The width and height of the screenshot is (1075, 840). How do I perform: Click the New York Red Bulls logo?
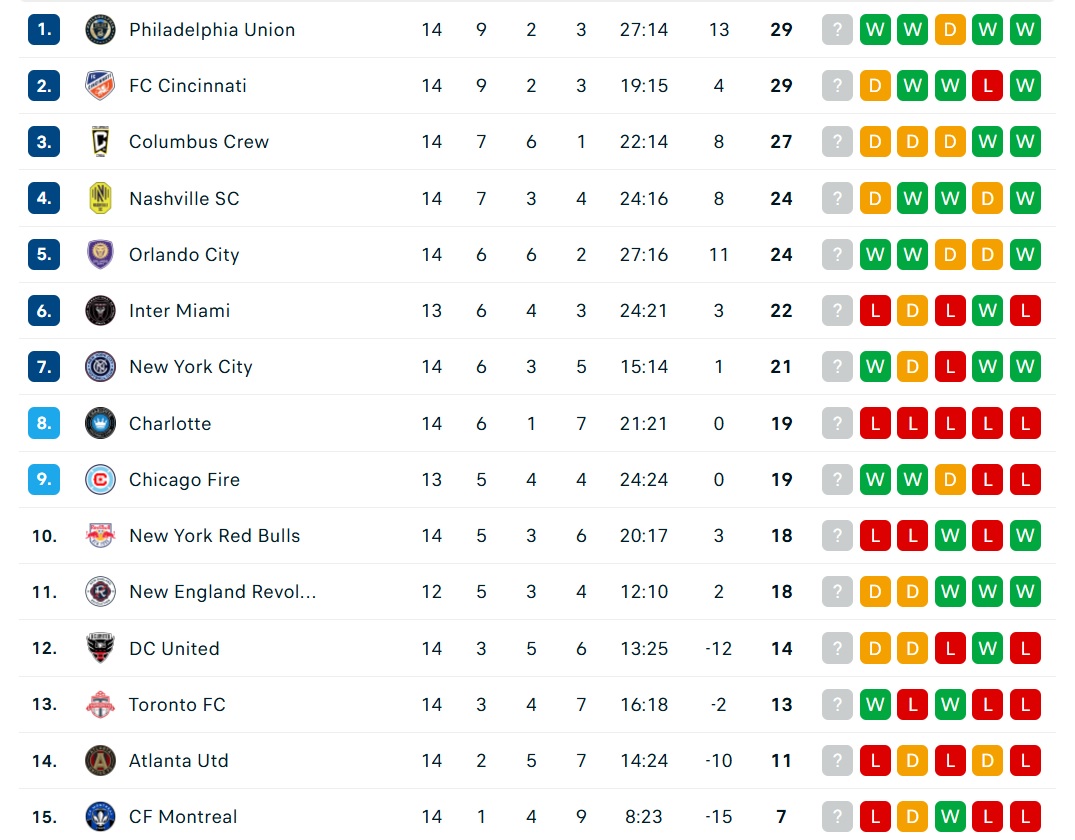pos(100,536)
